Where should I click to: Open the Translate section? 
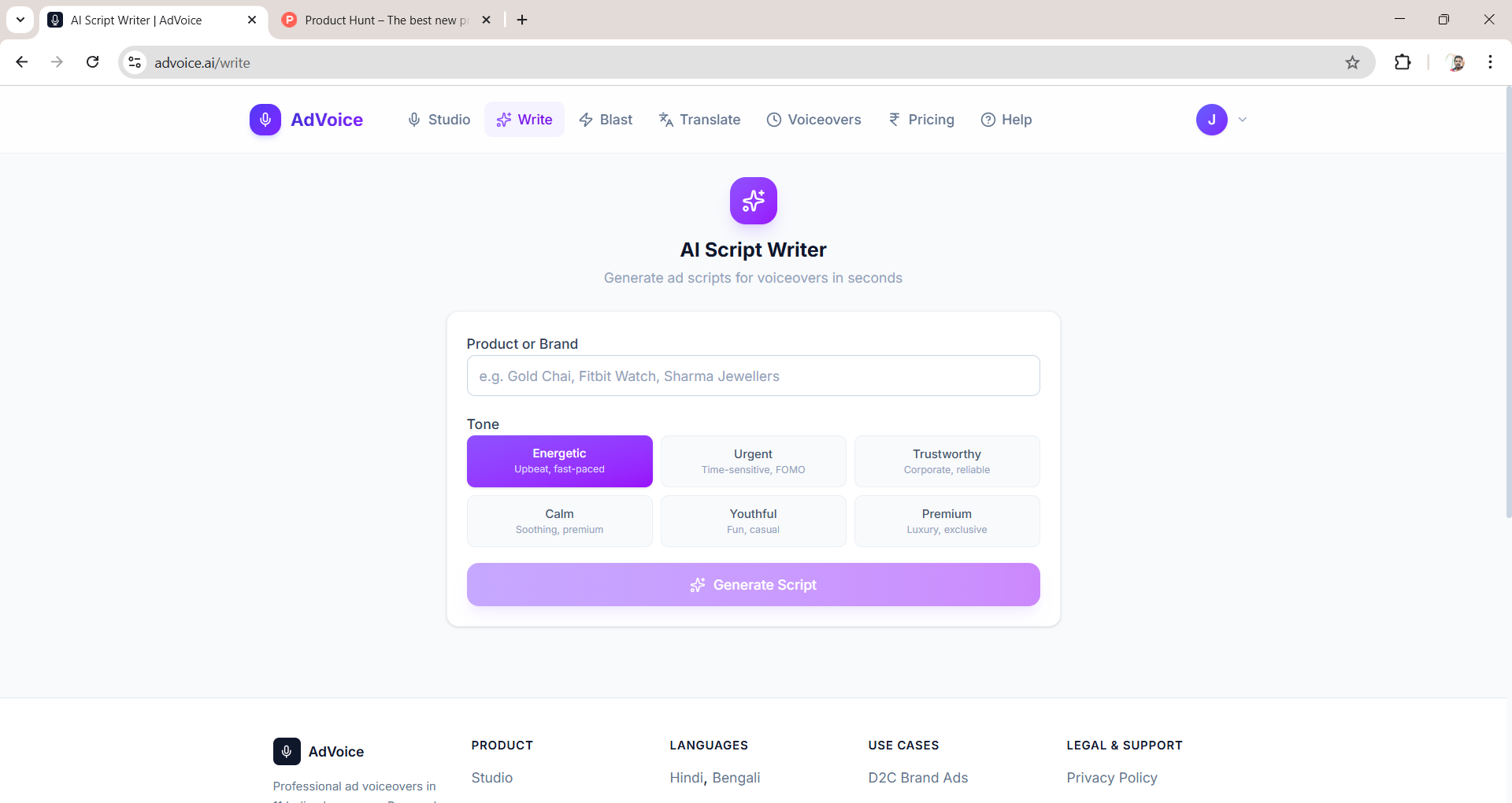coord(699,120)
